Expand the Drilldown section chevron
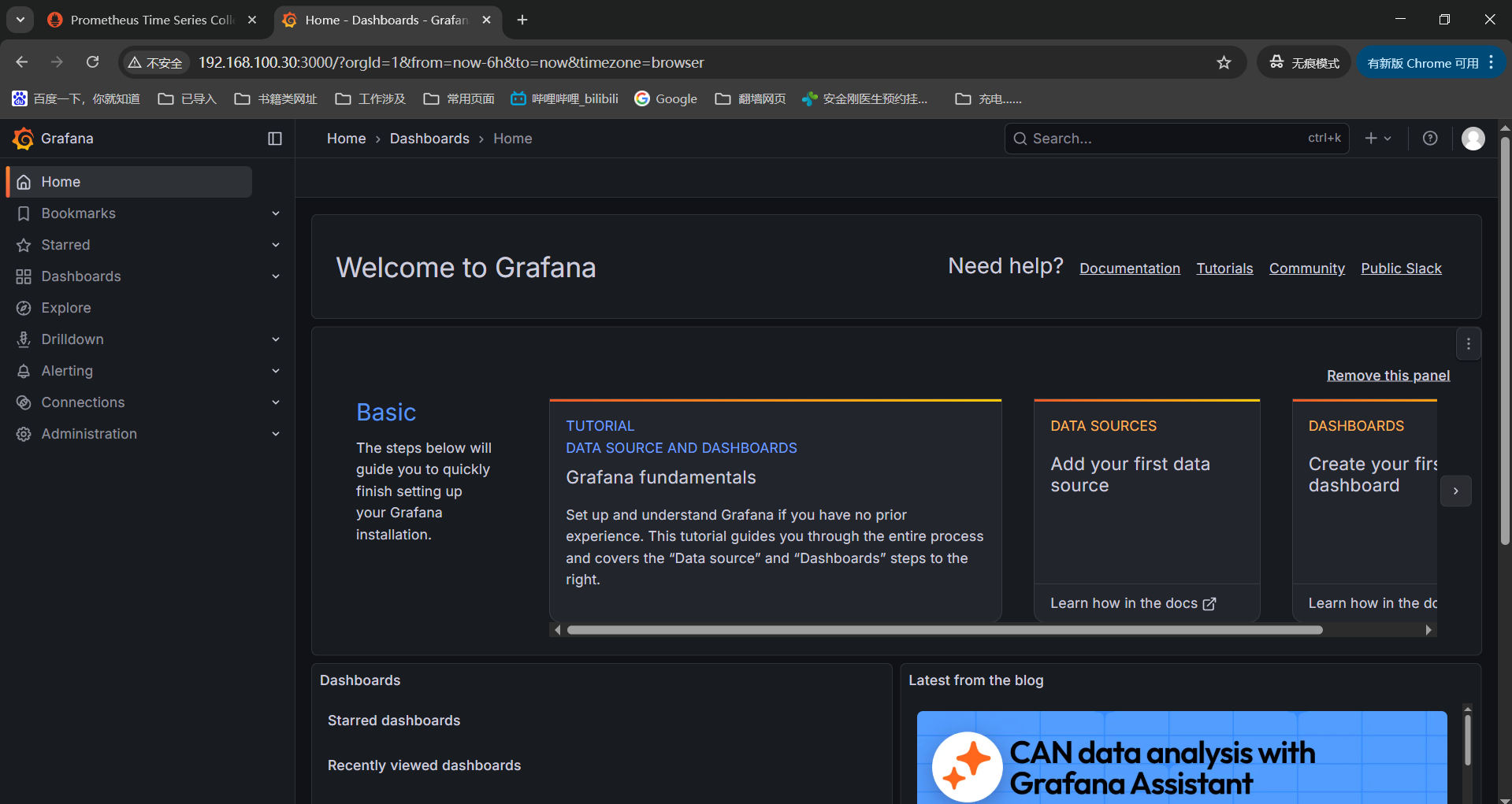 [276, 339]
